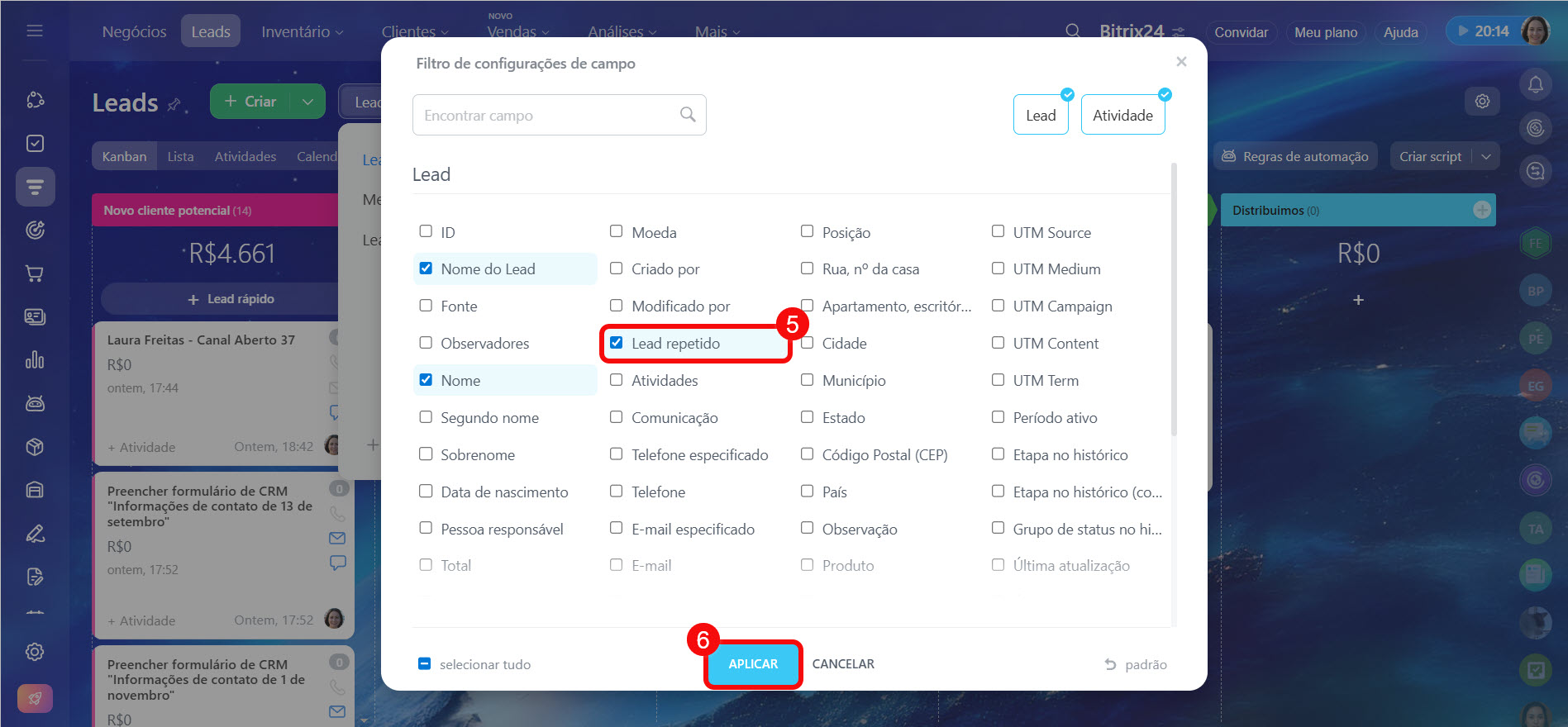Check the Telefone field checkbox
This screenshot has width=1568, height=727.
click(617, 492)
